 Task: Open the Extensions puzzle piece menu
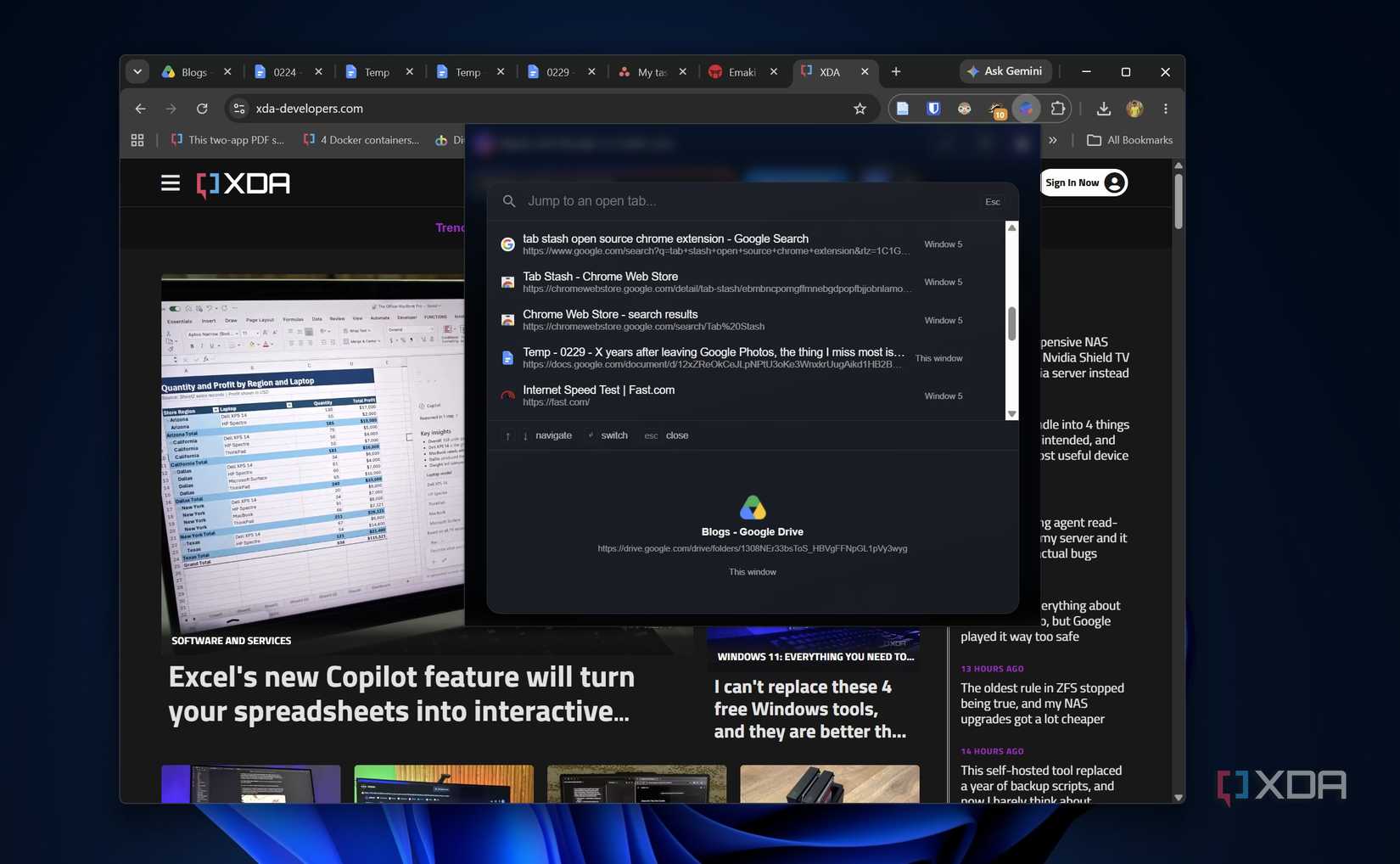coord(1057,109)
